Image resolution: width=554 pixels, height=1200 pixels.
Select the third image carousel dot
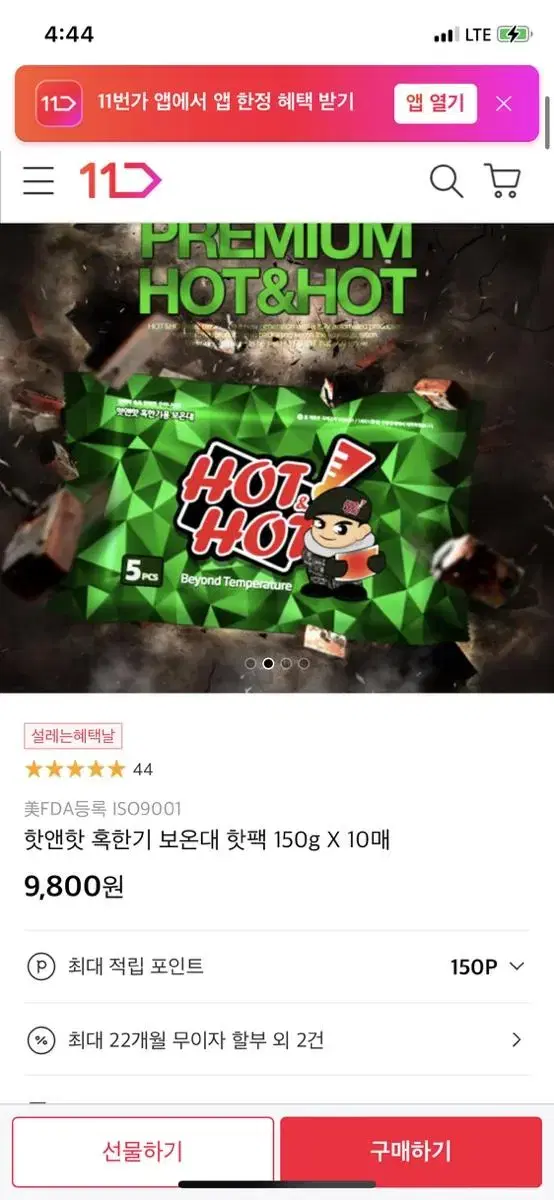[x=286, y=662]
